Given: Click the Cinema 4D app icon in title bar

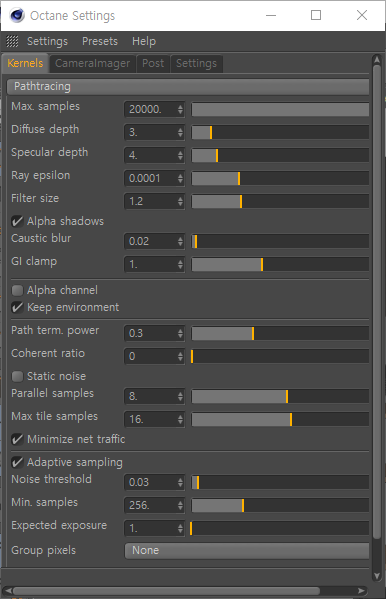Looking at the screenshot, I should pos(17,15).
